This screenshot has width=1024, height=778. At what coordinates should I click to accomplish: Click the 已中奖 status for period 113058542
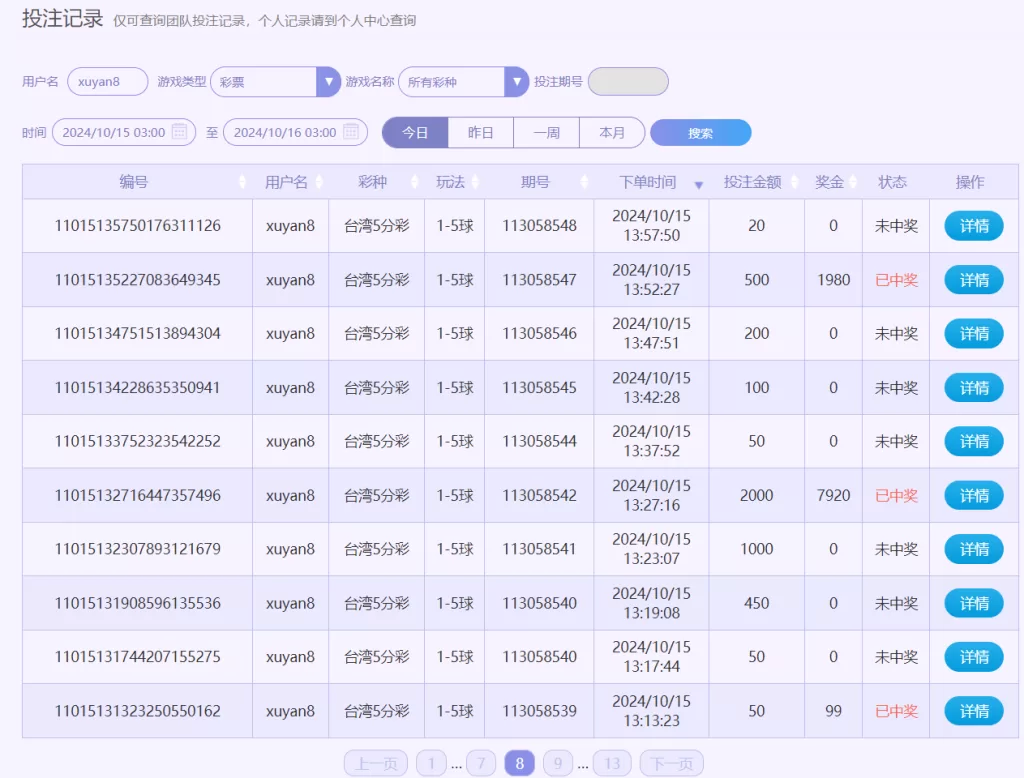point(897,496)
